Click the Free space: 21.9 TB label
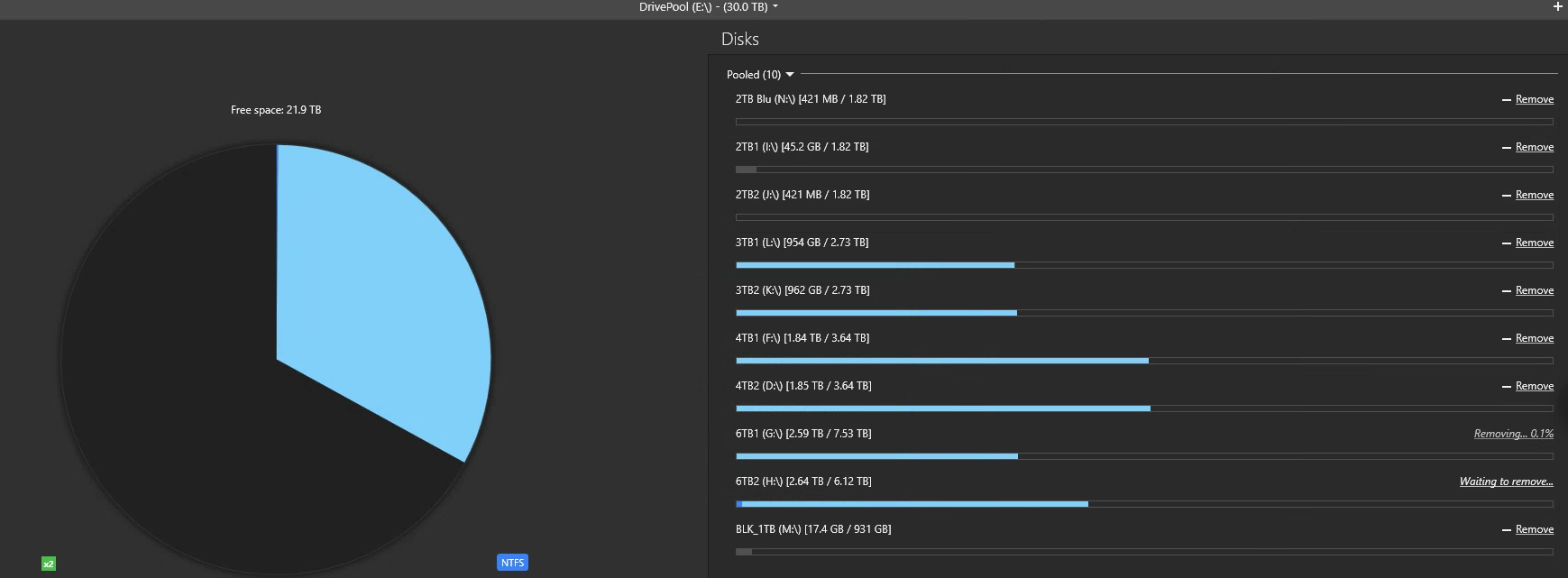Screen dimensions: 1568x578 276,110
